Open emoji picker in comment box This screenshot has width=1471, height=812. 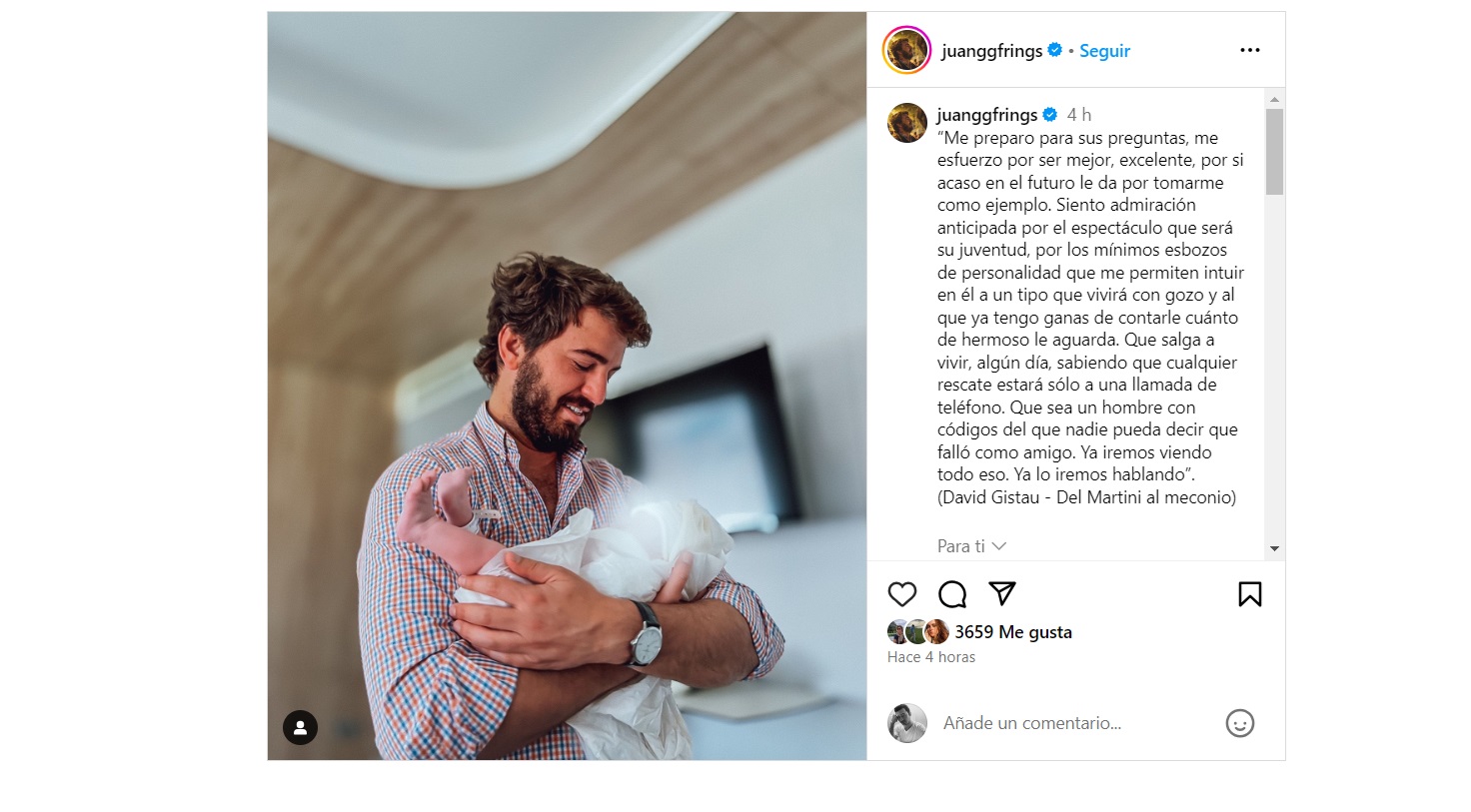pyautogui.click(x=1239, y=723)
